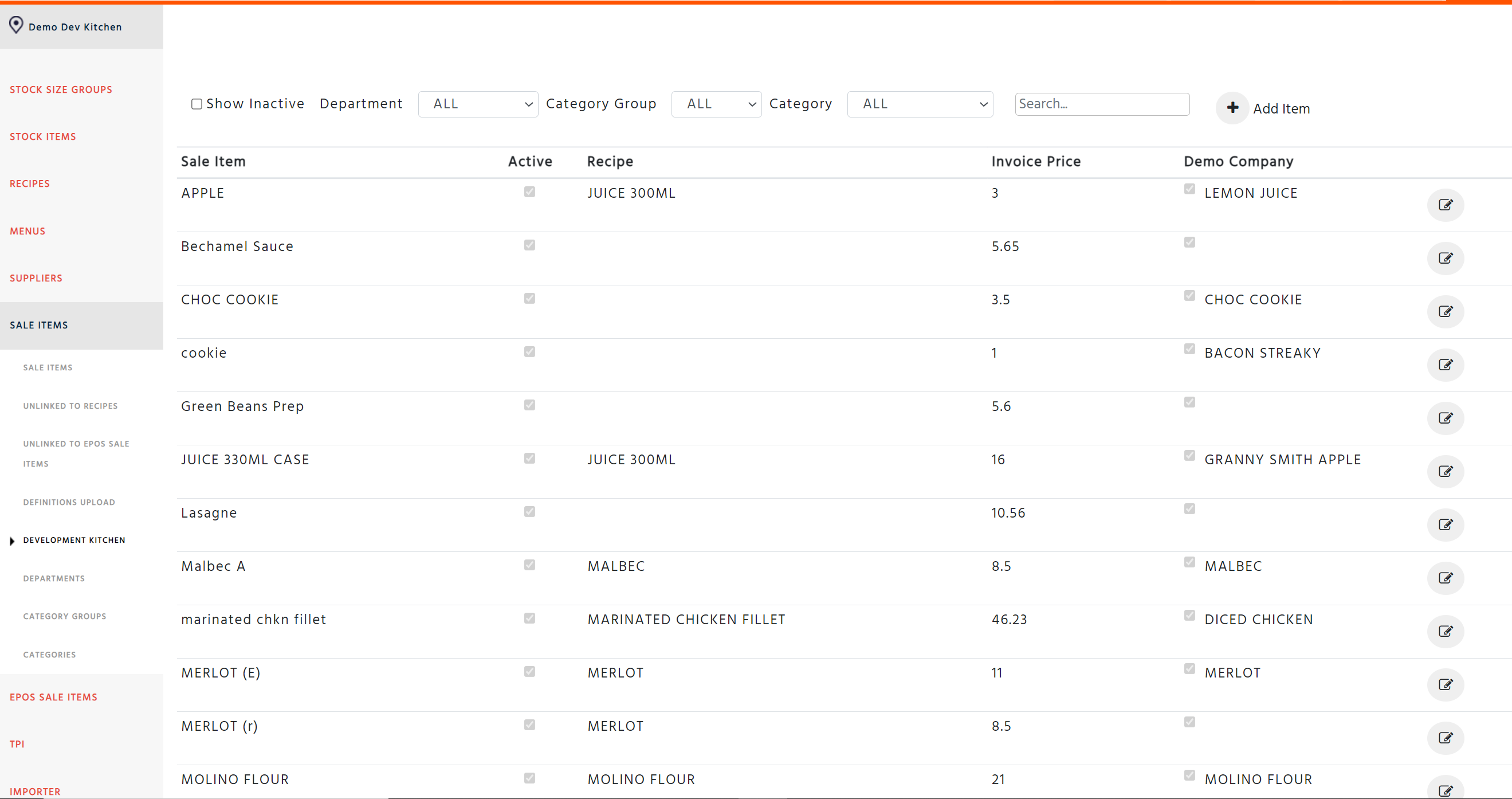Open Unlinked to Recipes submenu link
1512x799 pixels.
point(70,406)
